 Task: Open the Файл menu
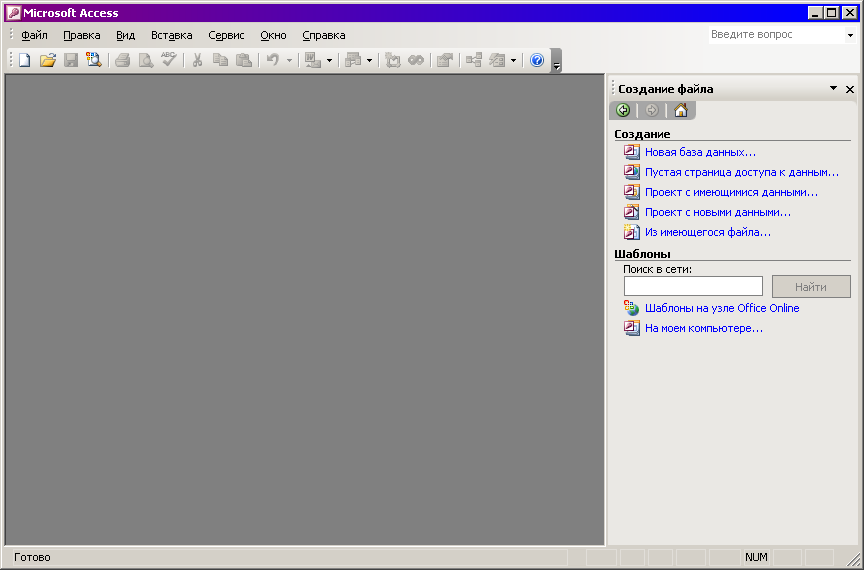[34, 35]
